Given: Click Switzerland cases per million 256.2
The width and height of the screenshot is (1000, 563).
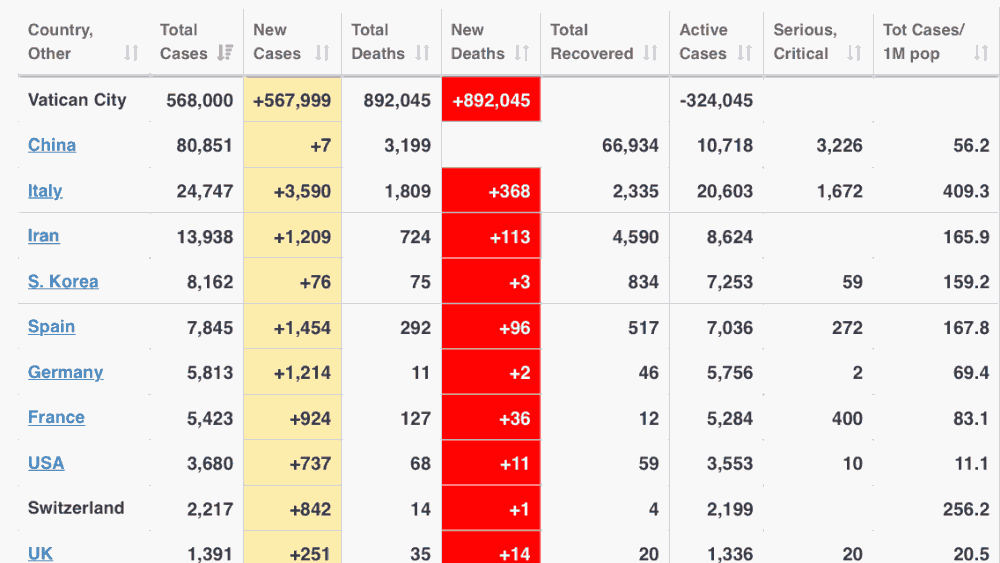Looking at the screenshot, I should tap(966, 509).
